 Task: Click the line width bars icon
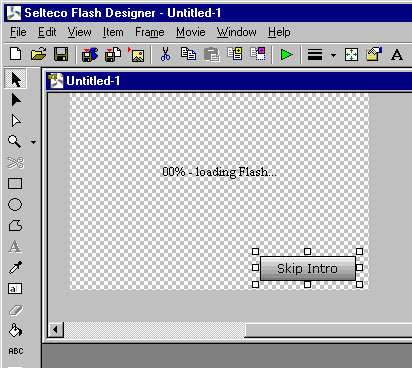pos(315,54)
